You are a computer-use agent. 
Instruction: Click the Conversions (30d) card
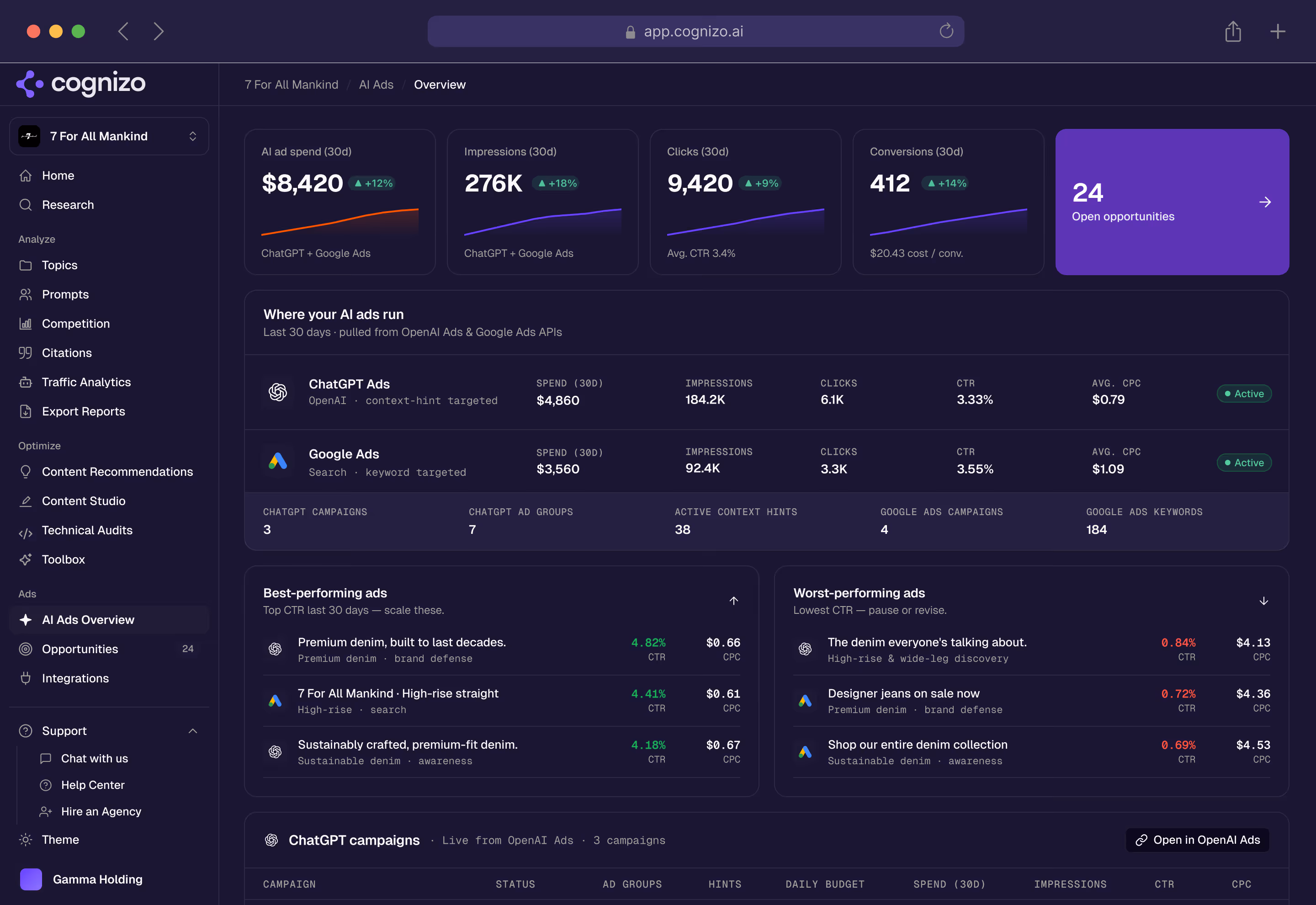point(949,202)
